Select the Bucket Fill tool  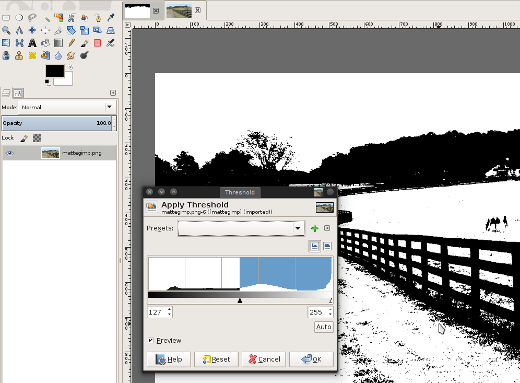coord(45,43)
